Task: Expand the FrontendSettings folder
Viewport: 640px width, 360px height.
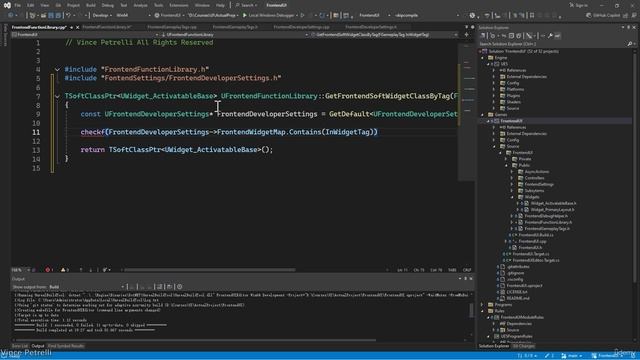Action: (x=513, y=184)
